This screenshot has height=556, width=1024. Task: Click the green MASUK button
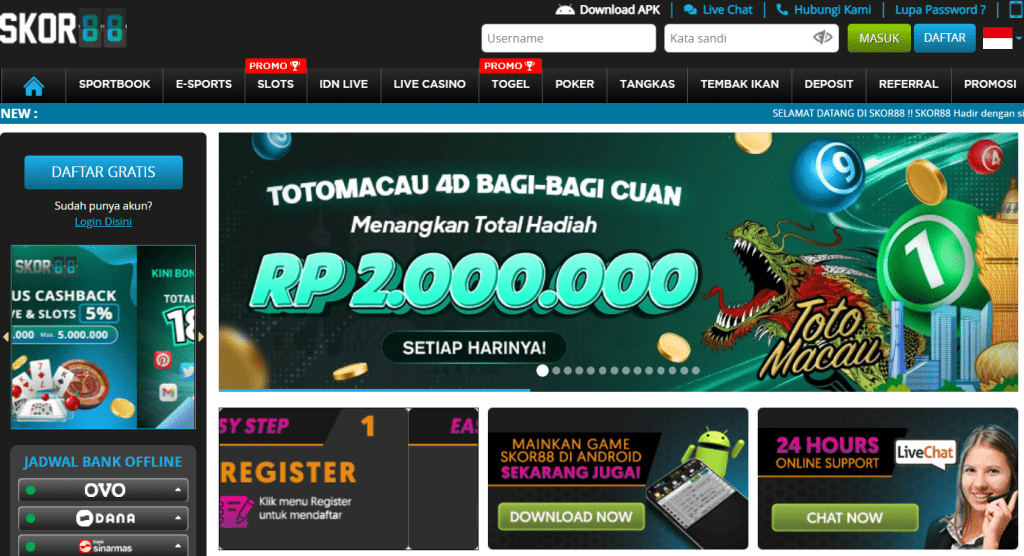click(x=879, y=38)
